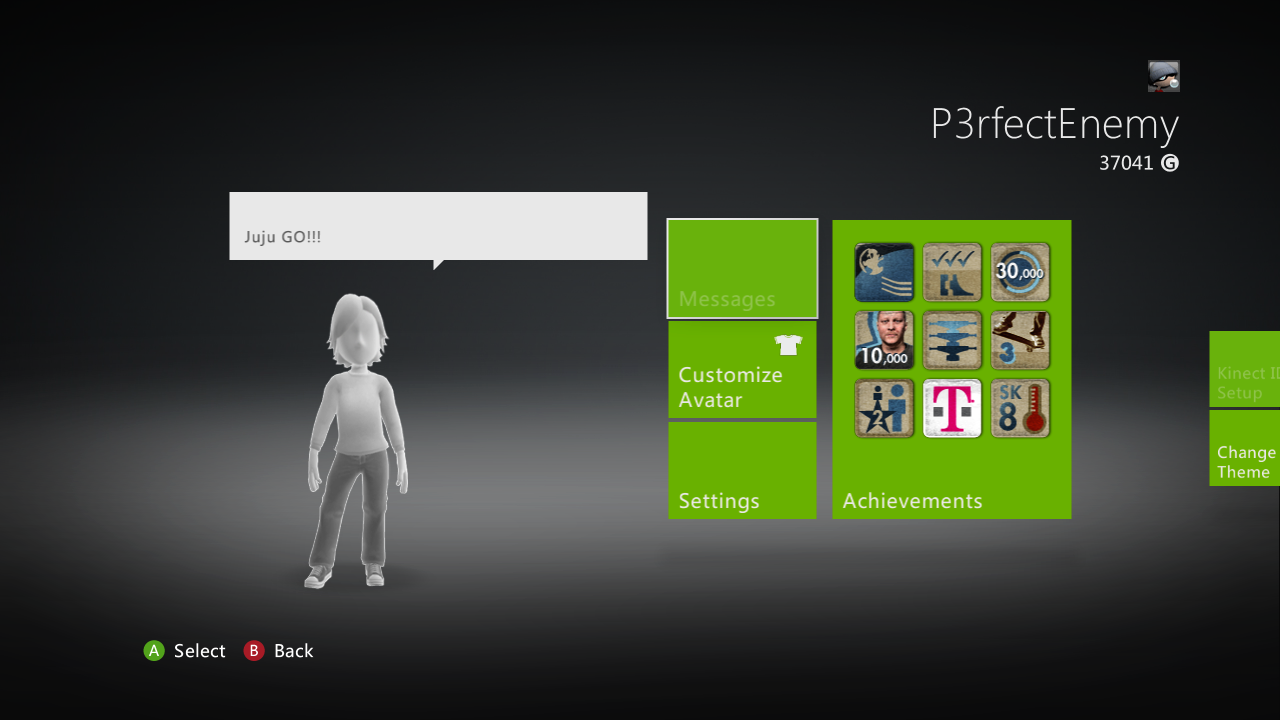The height and width of the screenshot is (720, 1280).
Task: Select the blue globe achievement icon
Action: click(884, 272)
